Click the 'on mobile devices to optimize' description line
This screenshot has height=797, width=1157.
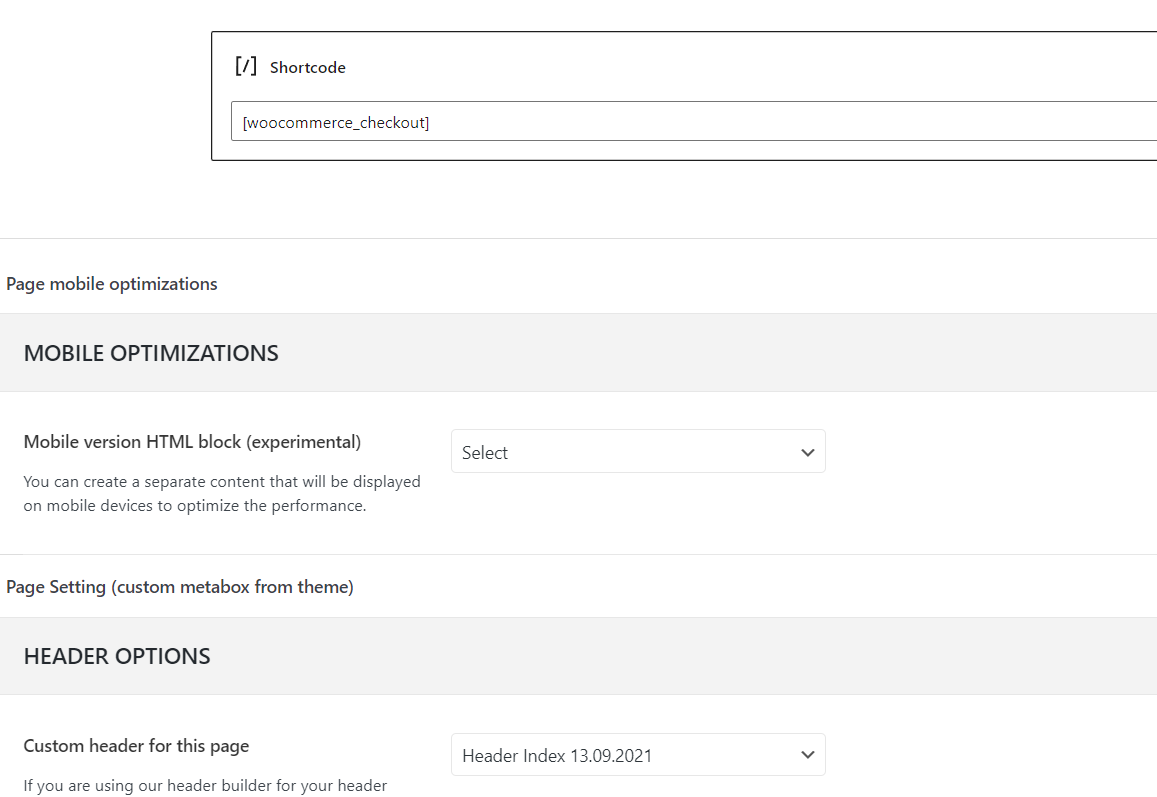195,506
